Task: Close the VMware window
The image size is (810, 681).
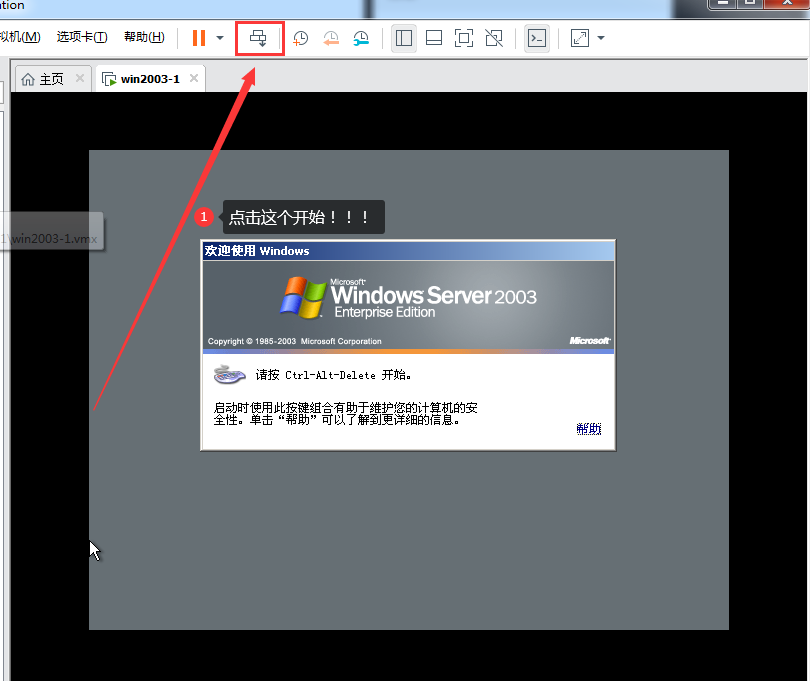Action: click(x=787, y=4)
